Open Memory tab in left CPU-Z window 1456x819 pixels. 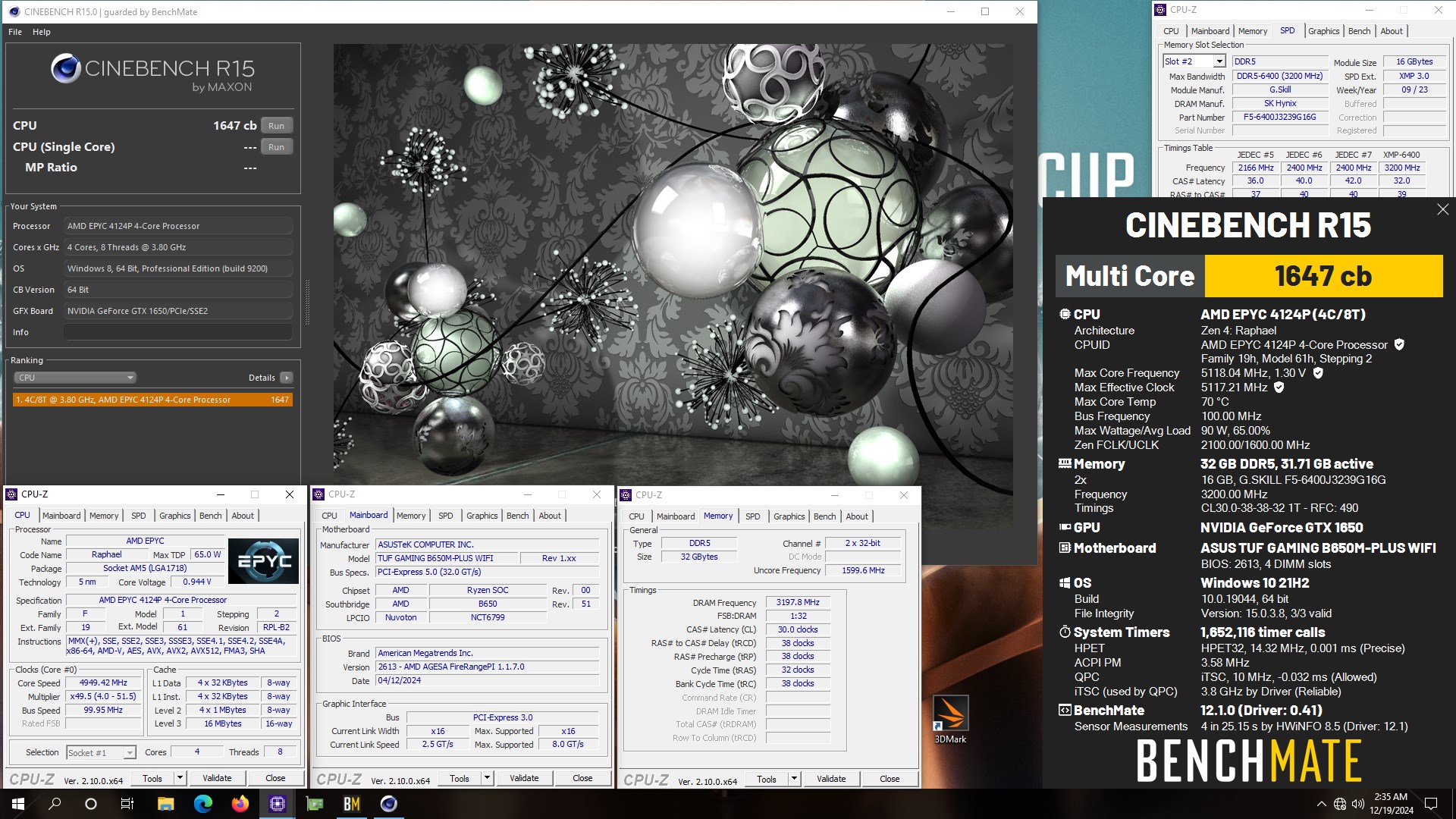[104, 516]
